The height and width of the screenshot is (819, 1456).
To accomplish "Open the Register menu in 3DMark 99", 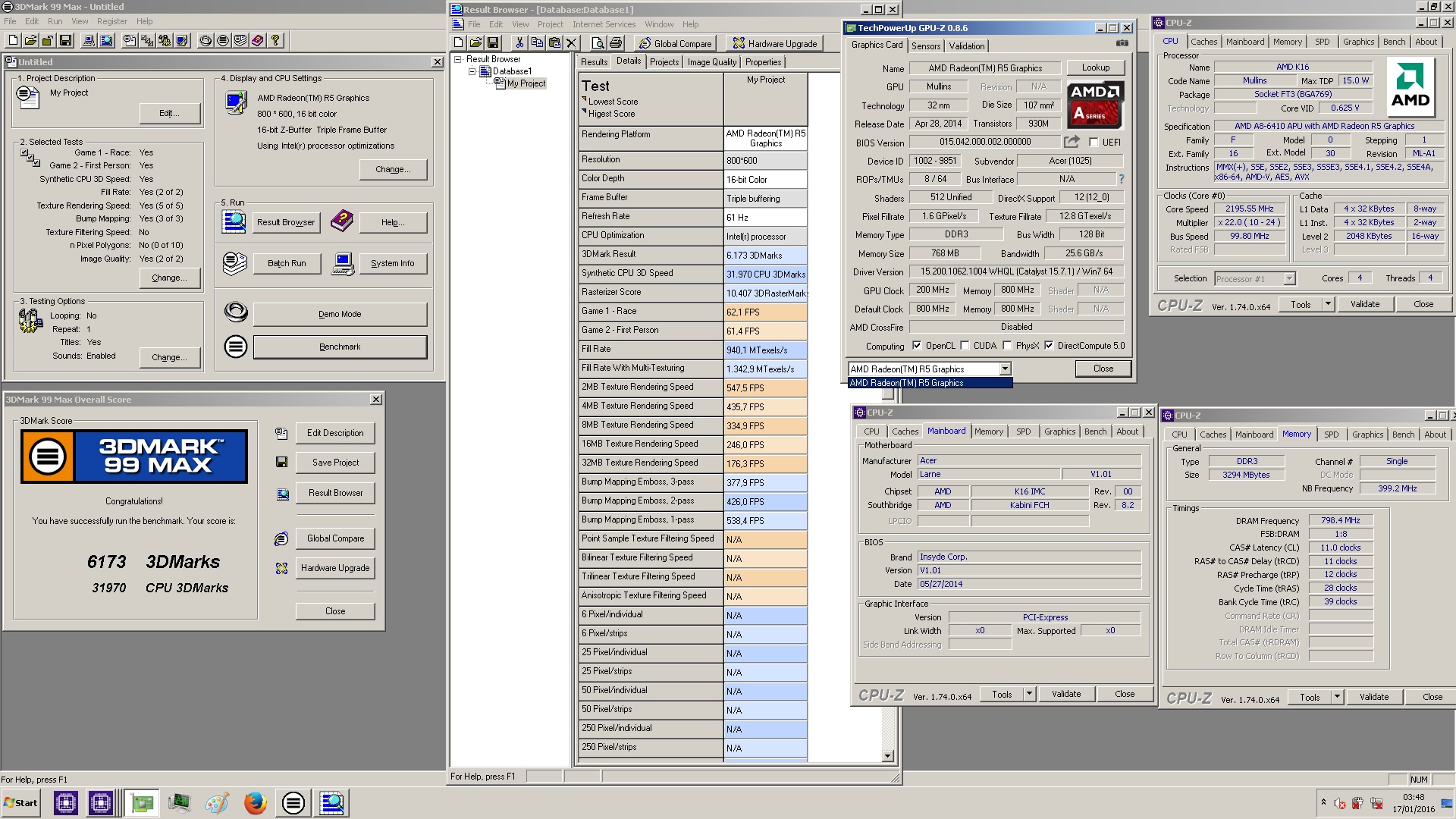I will pos(112,21).
